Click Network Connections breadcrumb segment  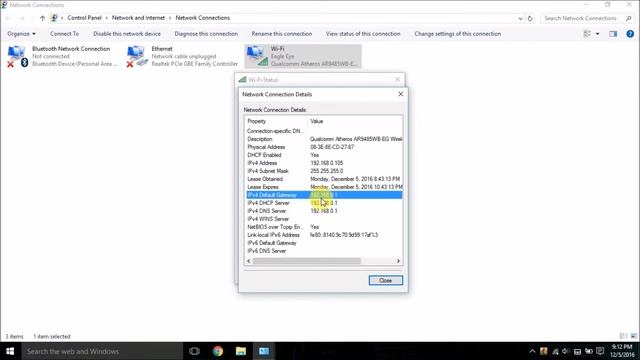click(x=202, y=18)
